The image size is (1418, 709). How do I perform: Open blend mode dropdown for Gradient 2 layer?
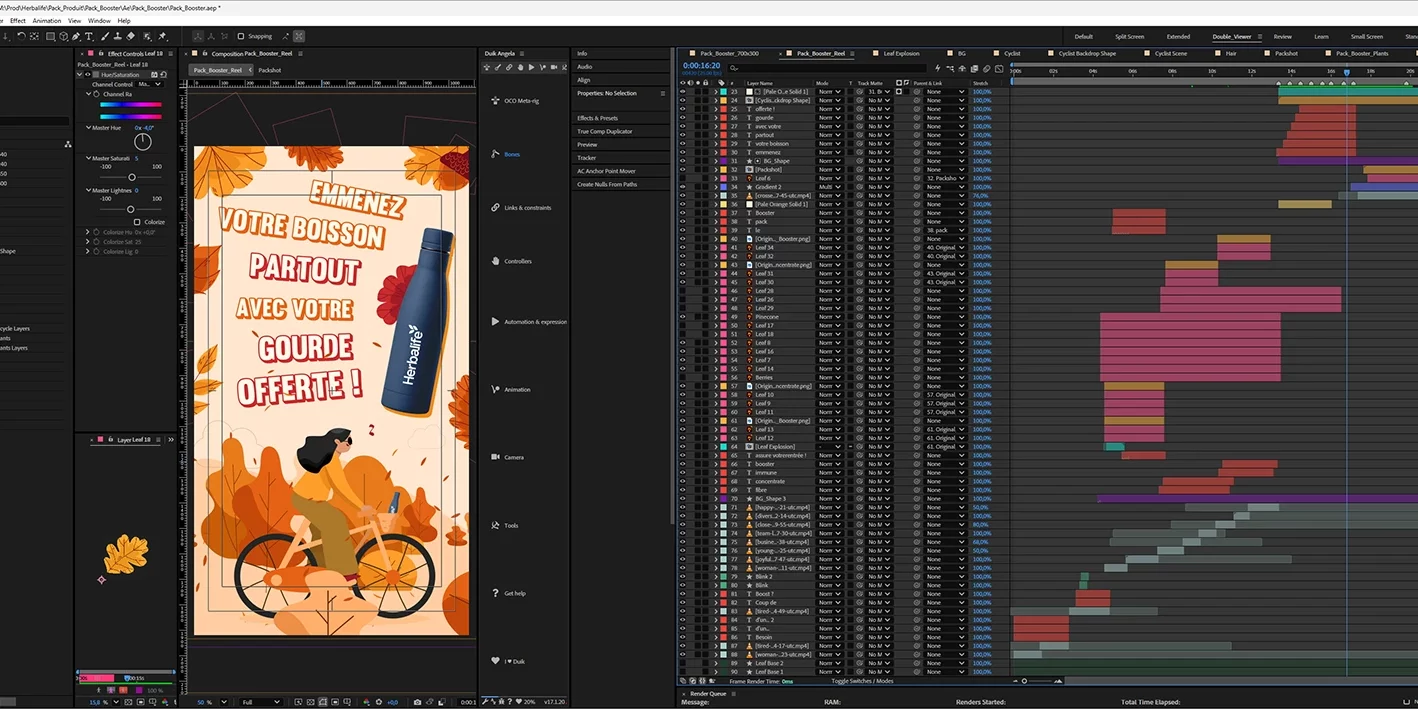click(829, 187)
